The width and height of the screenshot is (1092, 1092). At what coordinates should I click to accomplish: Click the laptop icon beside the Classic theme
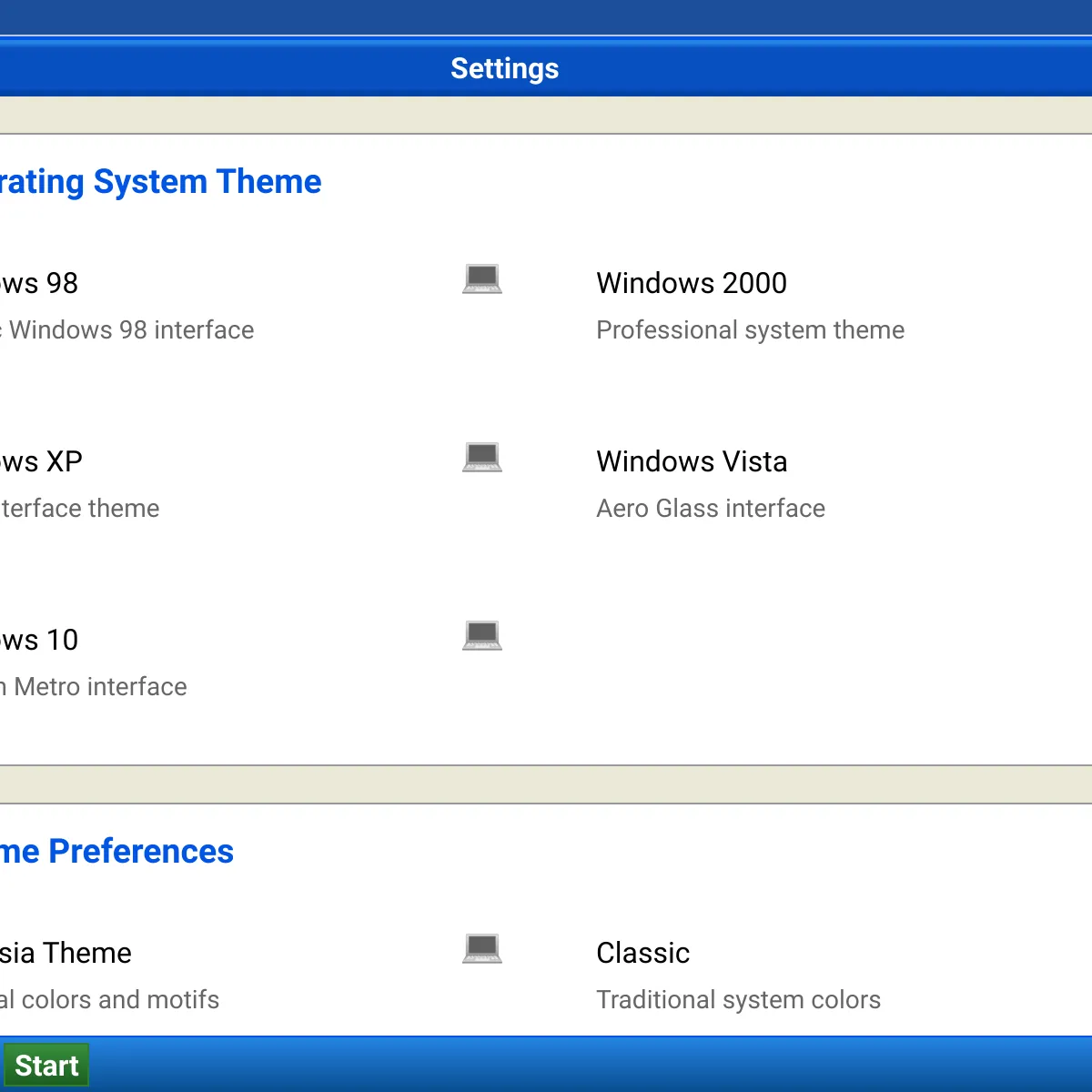(482, 948)
